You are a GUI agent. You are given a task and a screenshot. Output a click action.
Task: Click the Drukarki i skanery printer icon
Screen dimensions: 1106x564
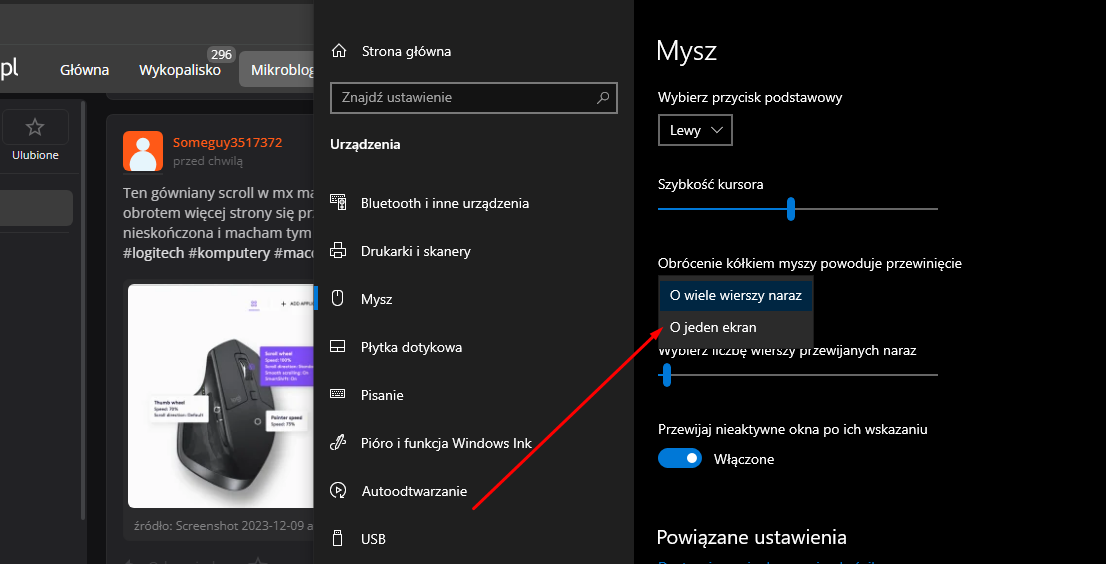point(338,251)
